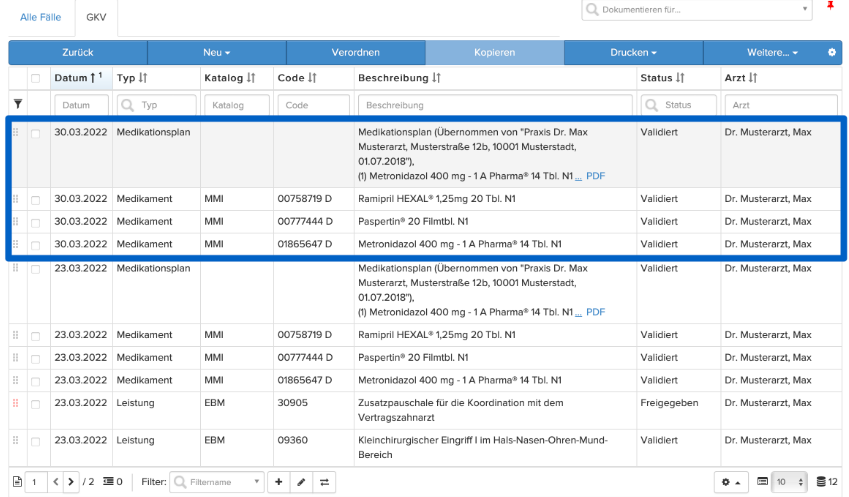Click the red drag handle on row 30905

click(16, 403)
